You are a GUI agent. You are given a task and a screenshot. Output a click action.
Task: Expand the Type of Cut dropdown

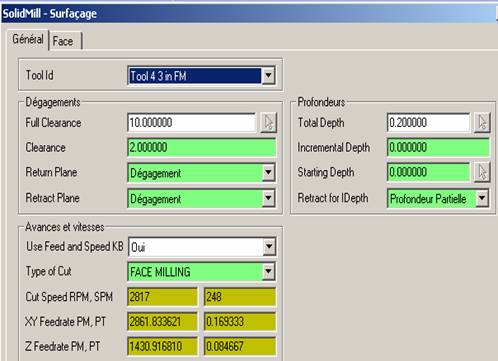(x=268, y=272)
